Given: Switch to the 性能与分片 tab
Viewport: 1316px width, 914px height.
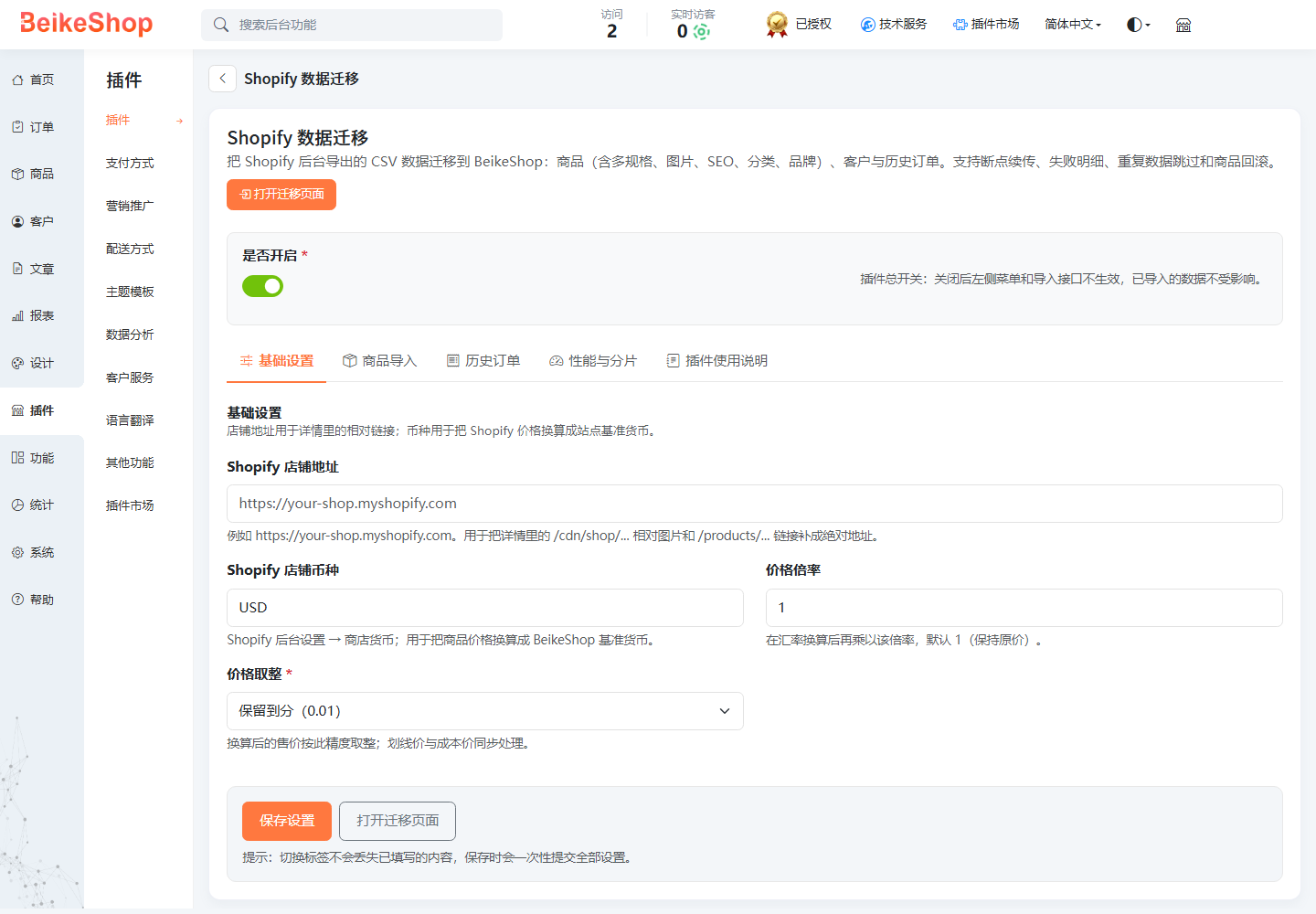Looking at the screenshot, I should pyautogui.click(x=593, y=361).
